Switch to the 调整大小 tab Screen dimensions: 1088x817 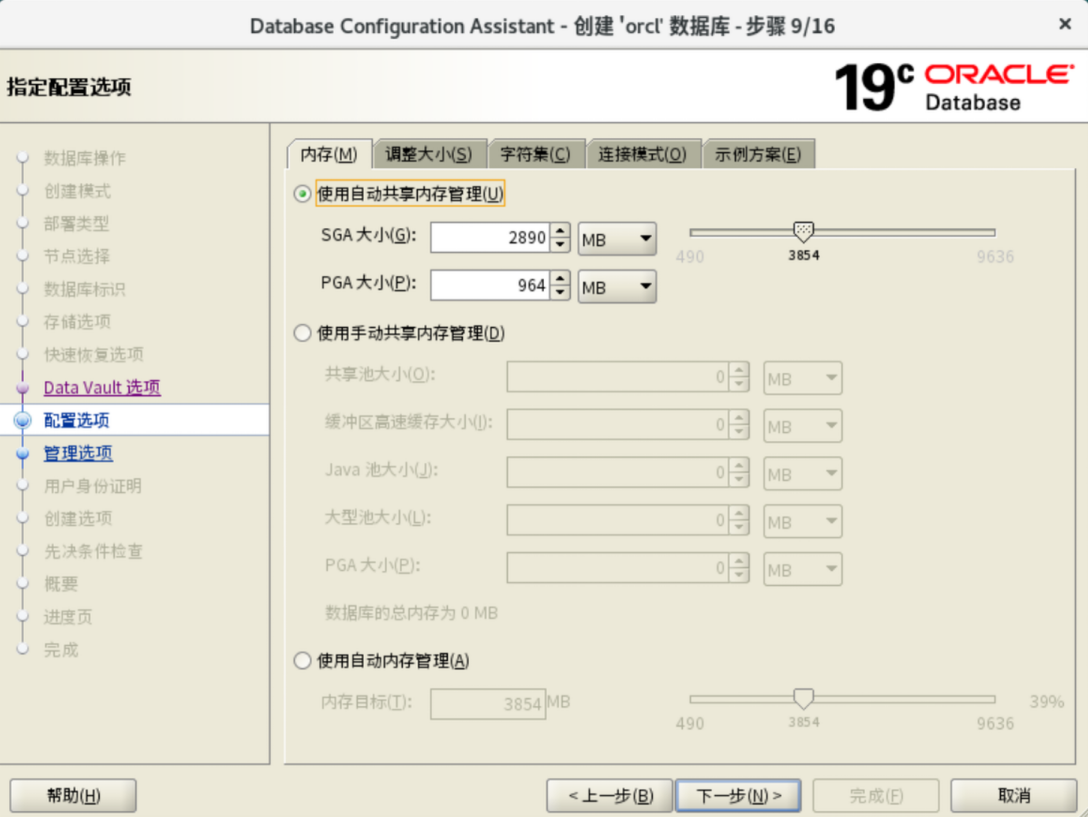[x=429, y=154]
